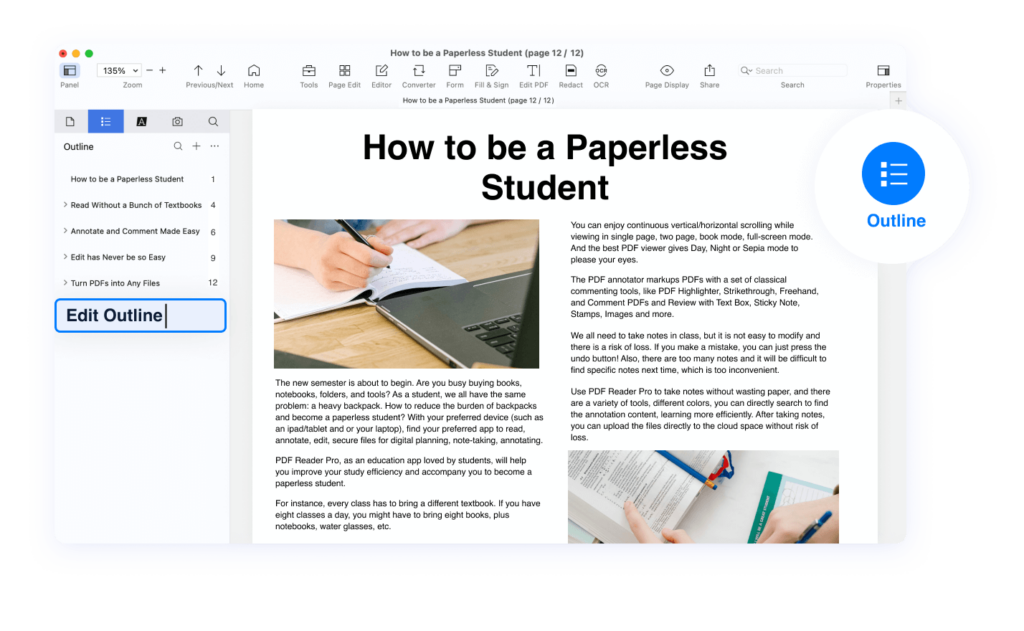Click the textbook photo in document
The width and height of the screenshot is (1024, 631).
[x=703, y=496]
